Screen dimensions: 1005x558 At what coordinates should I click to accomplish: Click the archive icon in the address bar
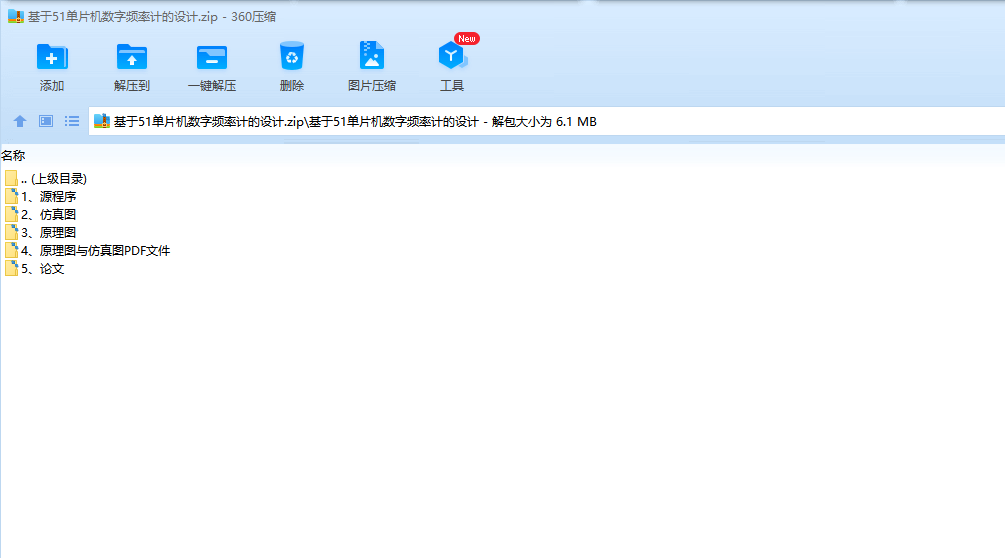[102, 121]
